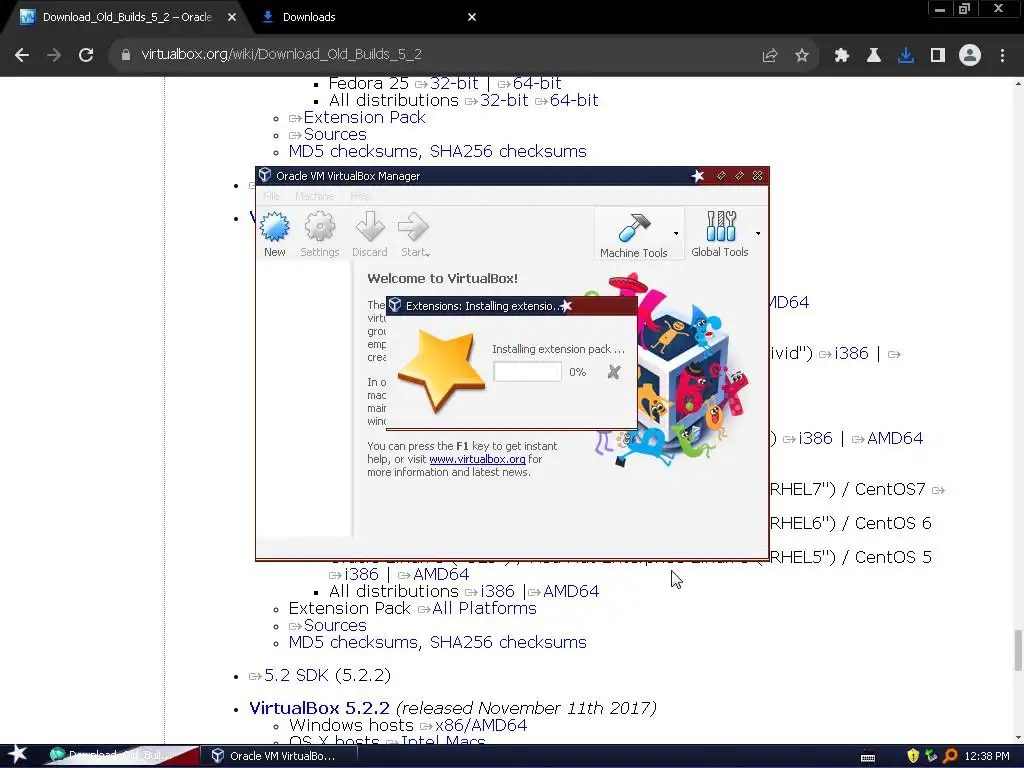Select the Global Tools icon
Screen dimensions: 1024x768
tap(720, 227)
